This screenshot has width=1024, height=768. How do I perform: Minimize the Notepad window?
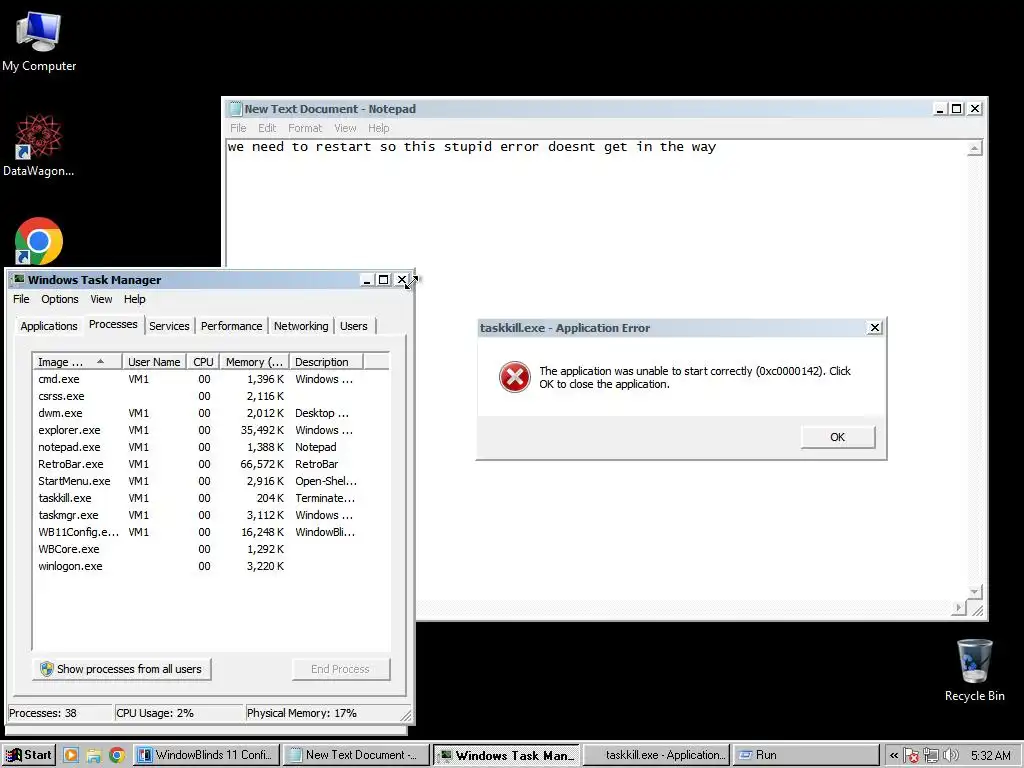click(x=940, y=108)
